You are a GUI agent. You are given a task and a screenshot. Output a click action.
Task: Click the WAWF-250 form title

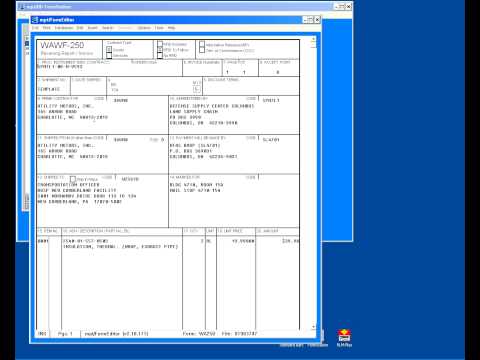tap(62, 45)
